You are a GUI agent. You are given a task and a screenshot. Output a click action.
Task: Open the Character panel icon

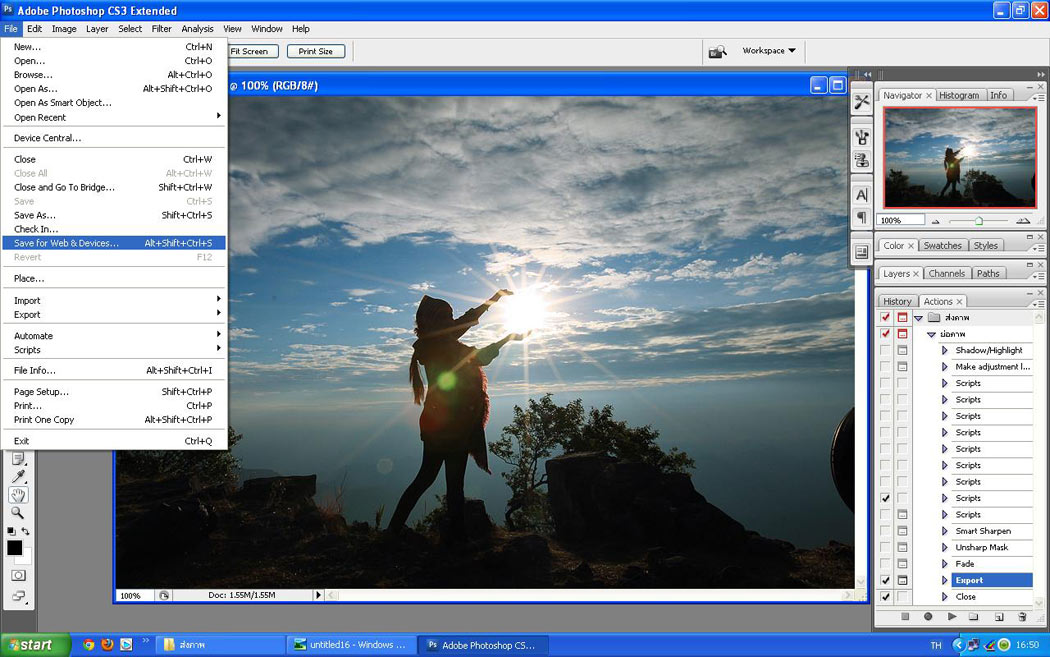point(861,195)
